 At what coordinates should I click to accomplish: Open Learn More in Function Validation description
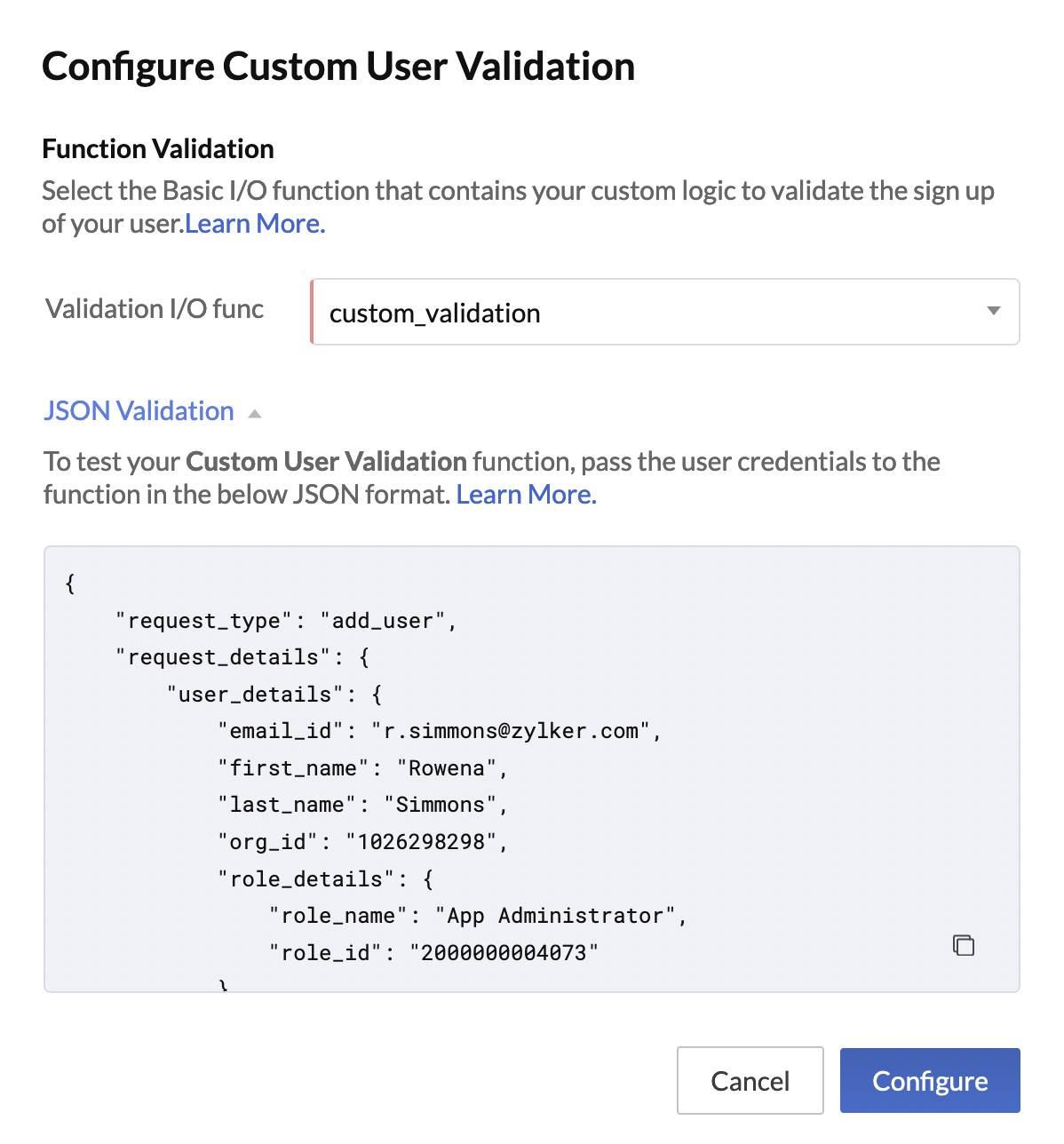253,223
